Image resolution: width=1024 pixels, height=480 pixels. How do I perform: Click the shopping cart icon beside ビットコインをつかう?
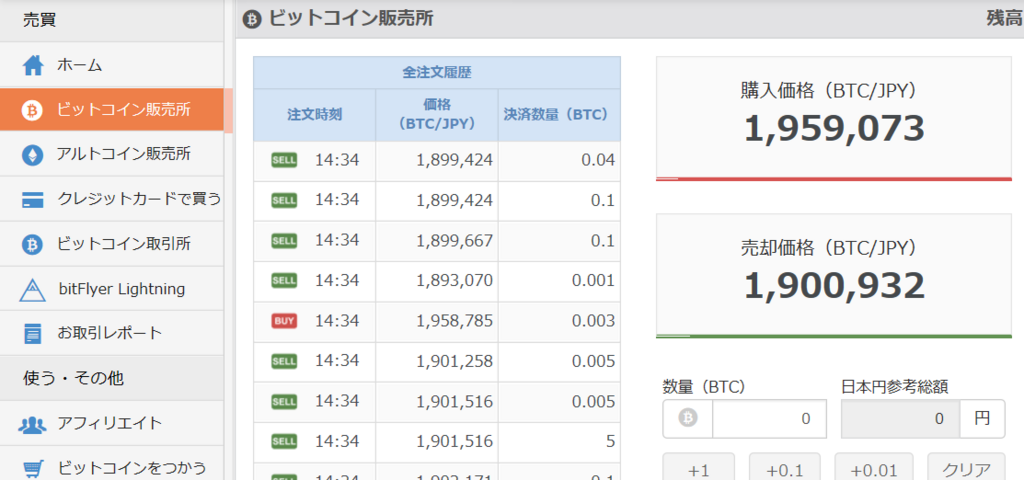coord(33,468)
